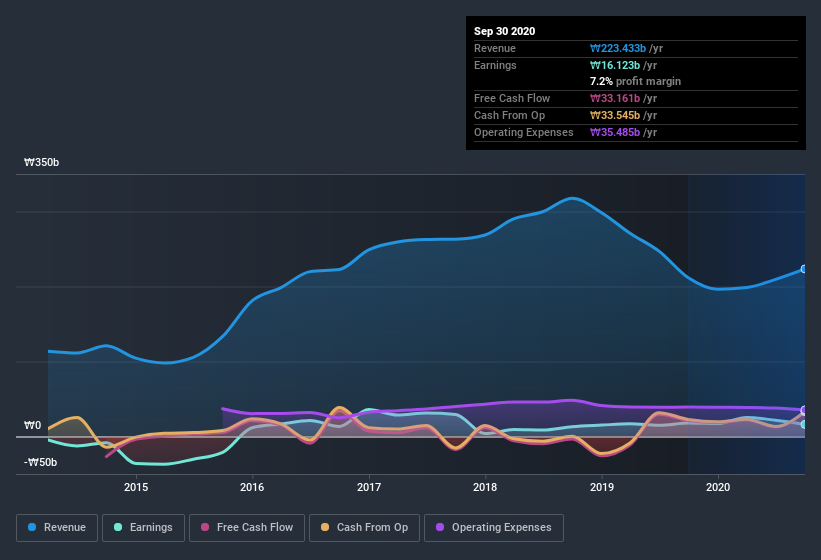Viewport: 821px width, 560px height.
Task: Select the 2019 year label on axis
Action: [x=602, y=487]
